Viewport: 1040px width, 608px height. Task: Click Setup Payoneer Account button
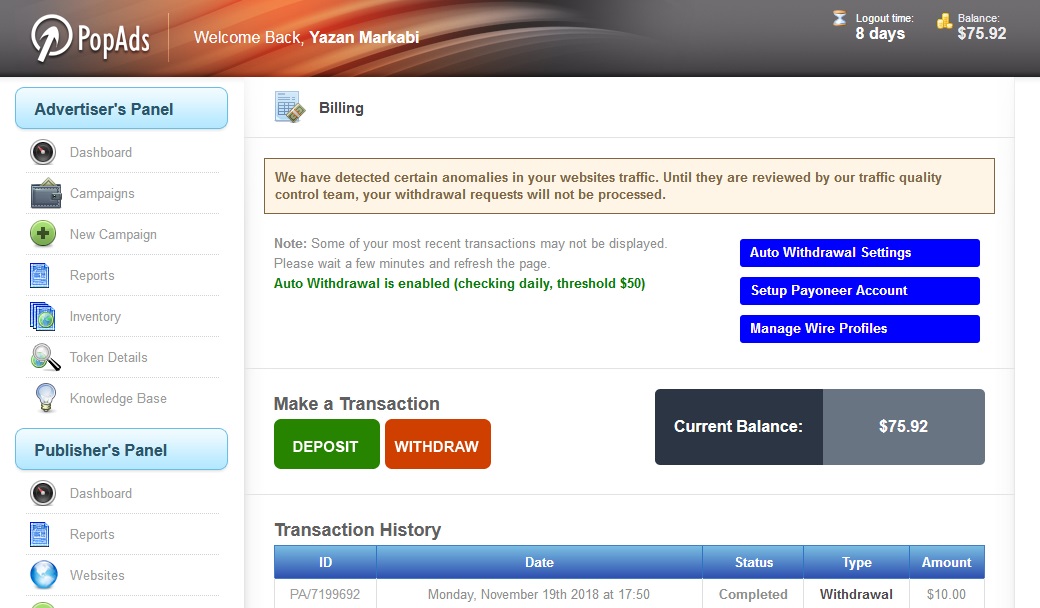coord(860,290)
